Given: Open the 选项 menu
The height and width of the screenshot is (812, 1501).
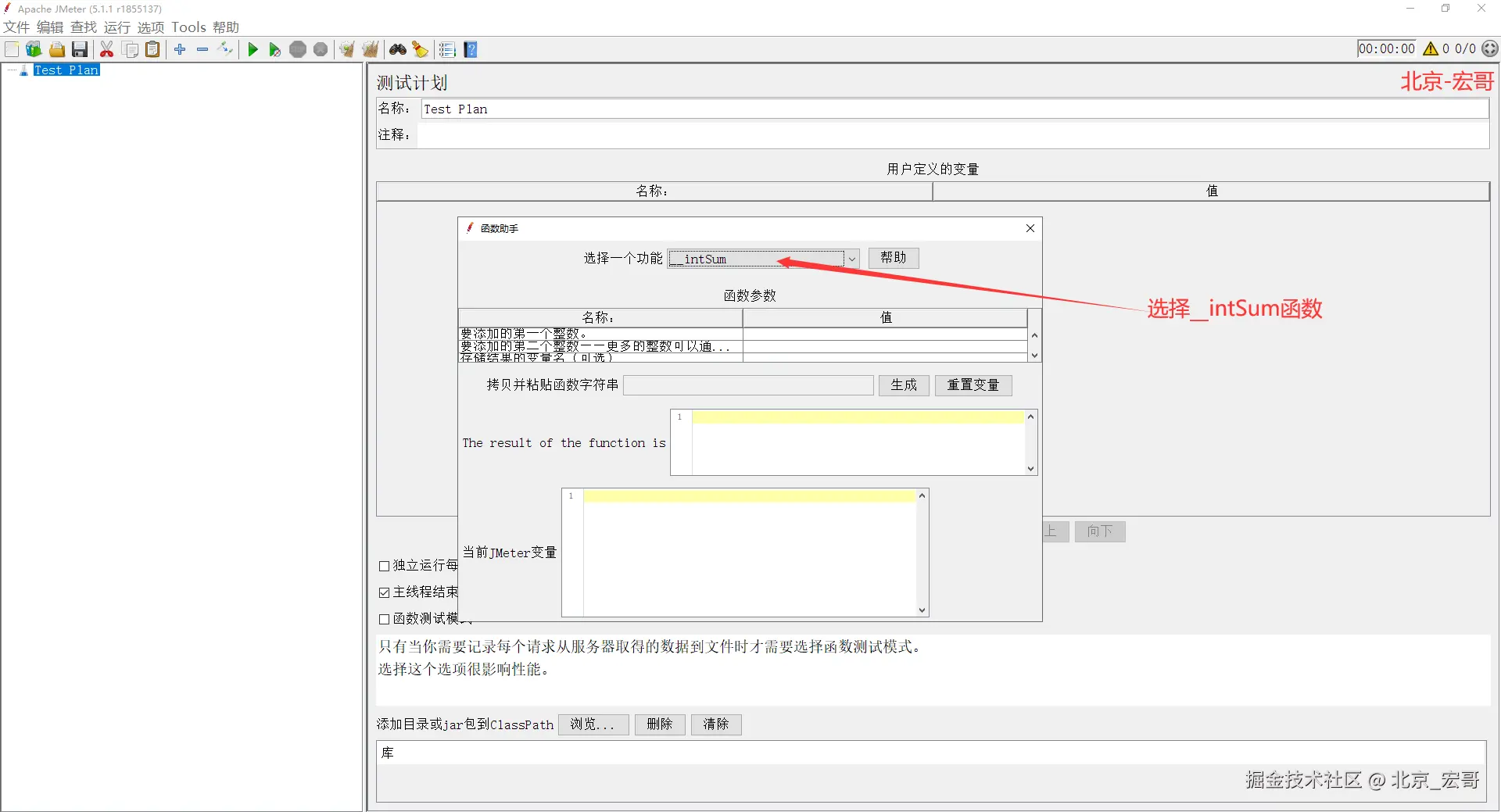Looking at the screenshot, I should [151, 27].
